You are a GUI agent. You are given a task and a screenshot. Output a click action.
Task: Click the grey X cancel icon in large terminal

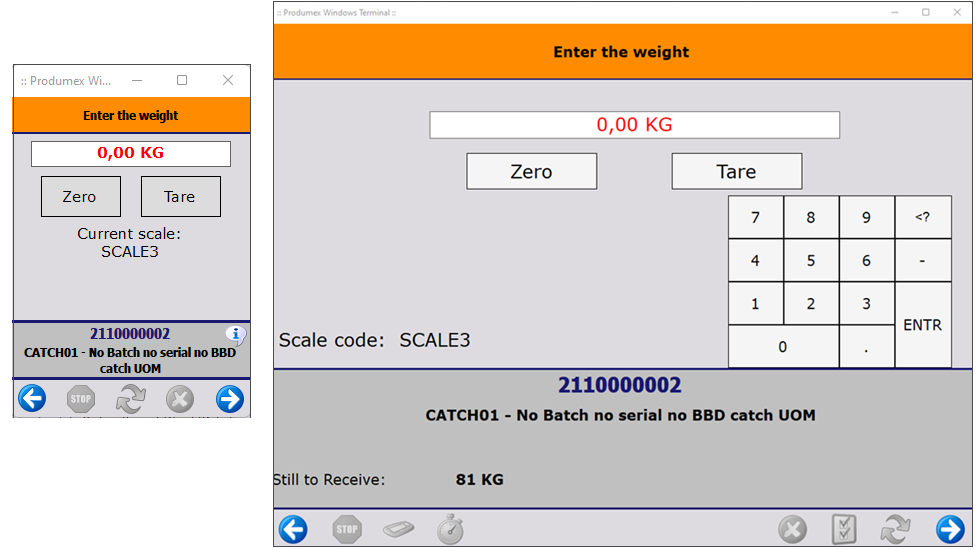pos(792,529)
